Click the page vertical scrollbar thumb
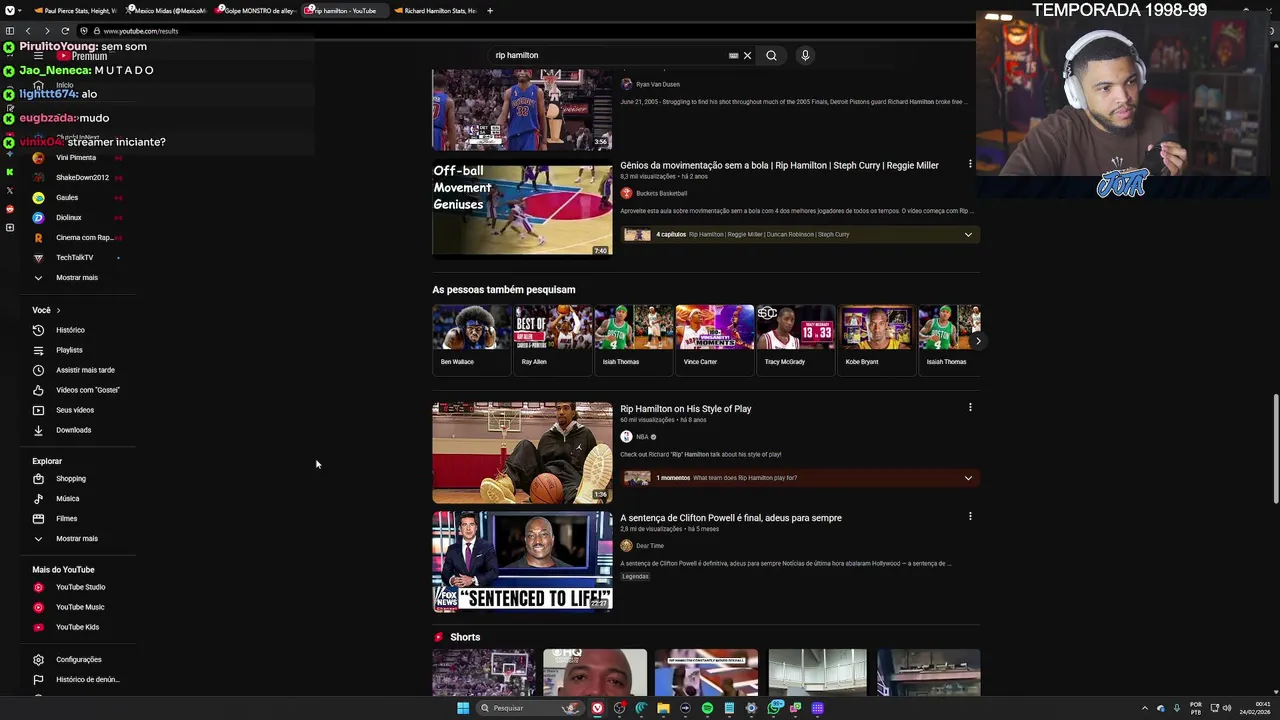1280x720 pixels. pyautogui.click(x=1275, y=450)
